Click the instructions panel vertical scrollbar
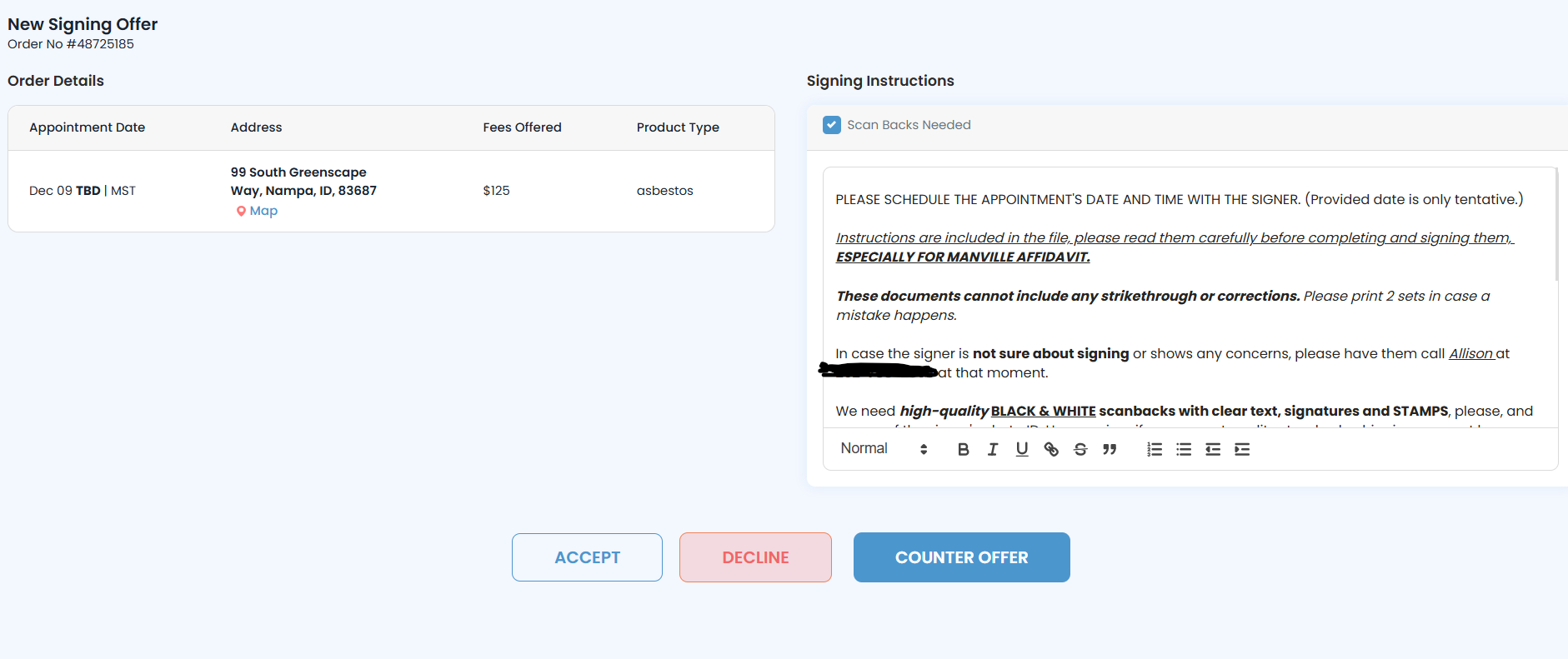 1555,225
